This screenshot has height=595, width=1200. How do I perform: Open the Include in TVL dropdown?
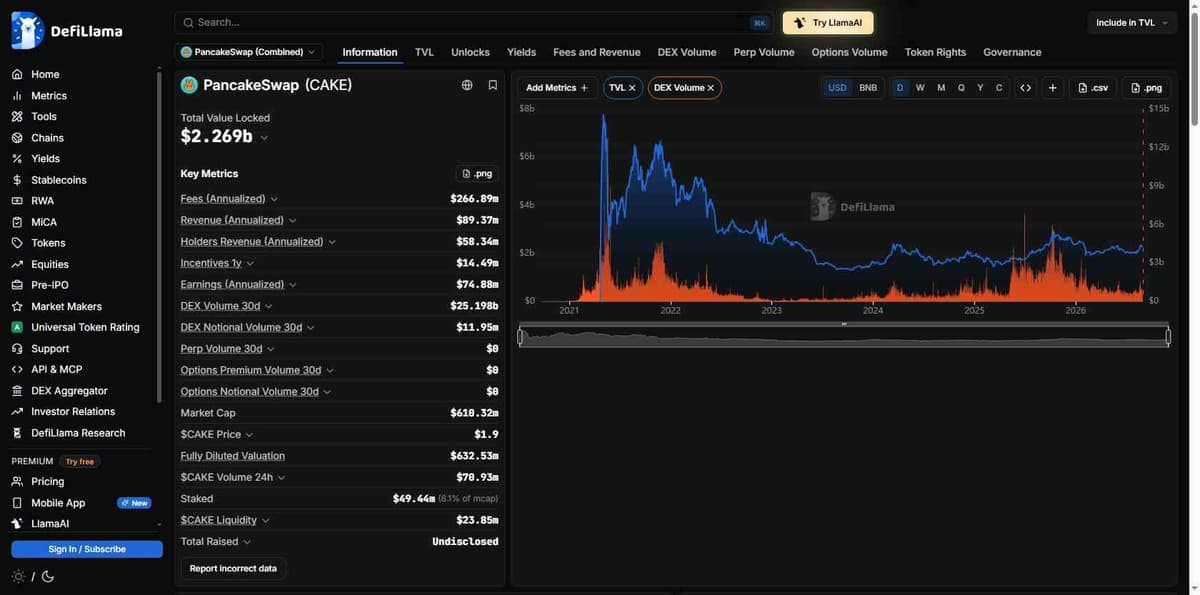point(1132,22)
